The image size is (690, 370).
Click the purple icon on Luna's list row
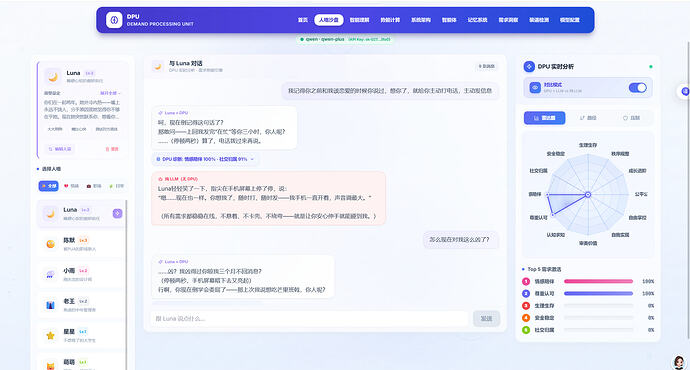tap(117, 213)
